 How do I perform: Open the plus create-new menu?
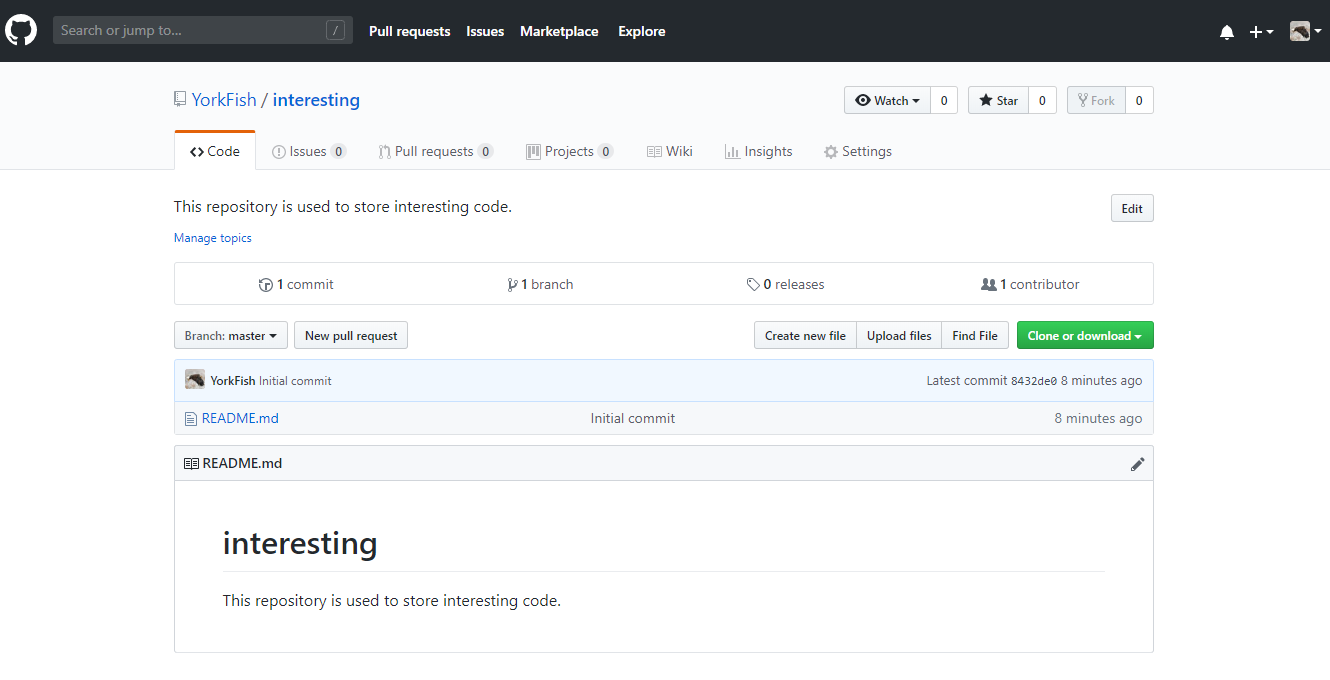point(1261,32)
